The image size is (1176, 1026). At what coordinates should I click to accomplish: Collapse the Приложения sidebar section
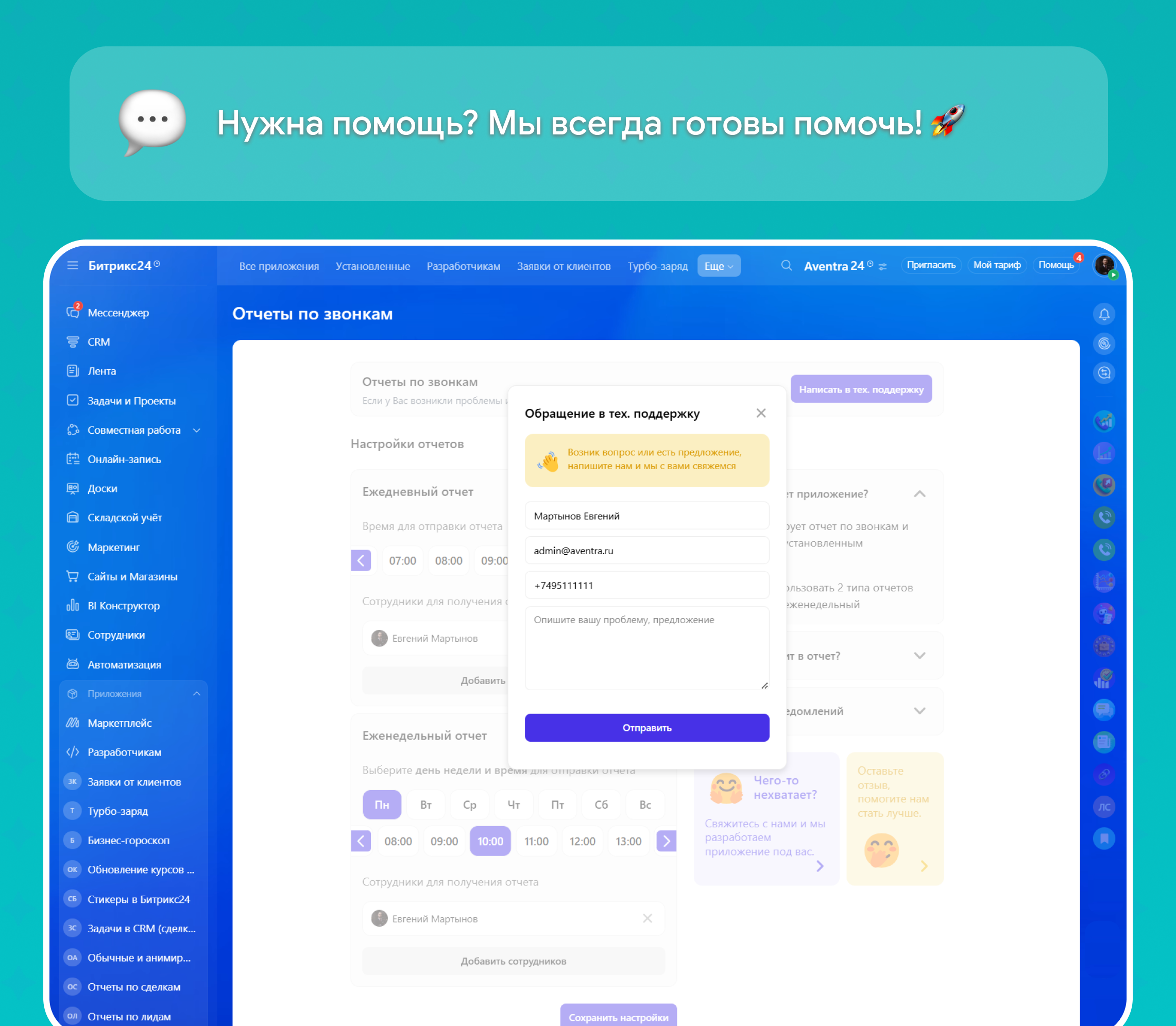pos(196,693)
